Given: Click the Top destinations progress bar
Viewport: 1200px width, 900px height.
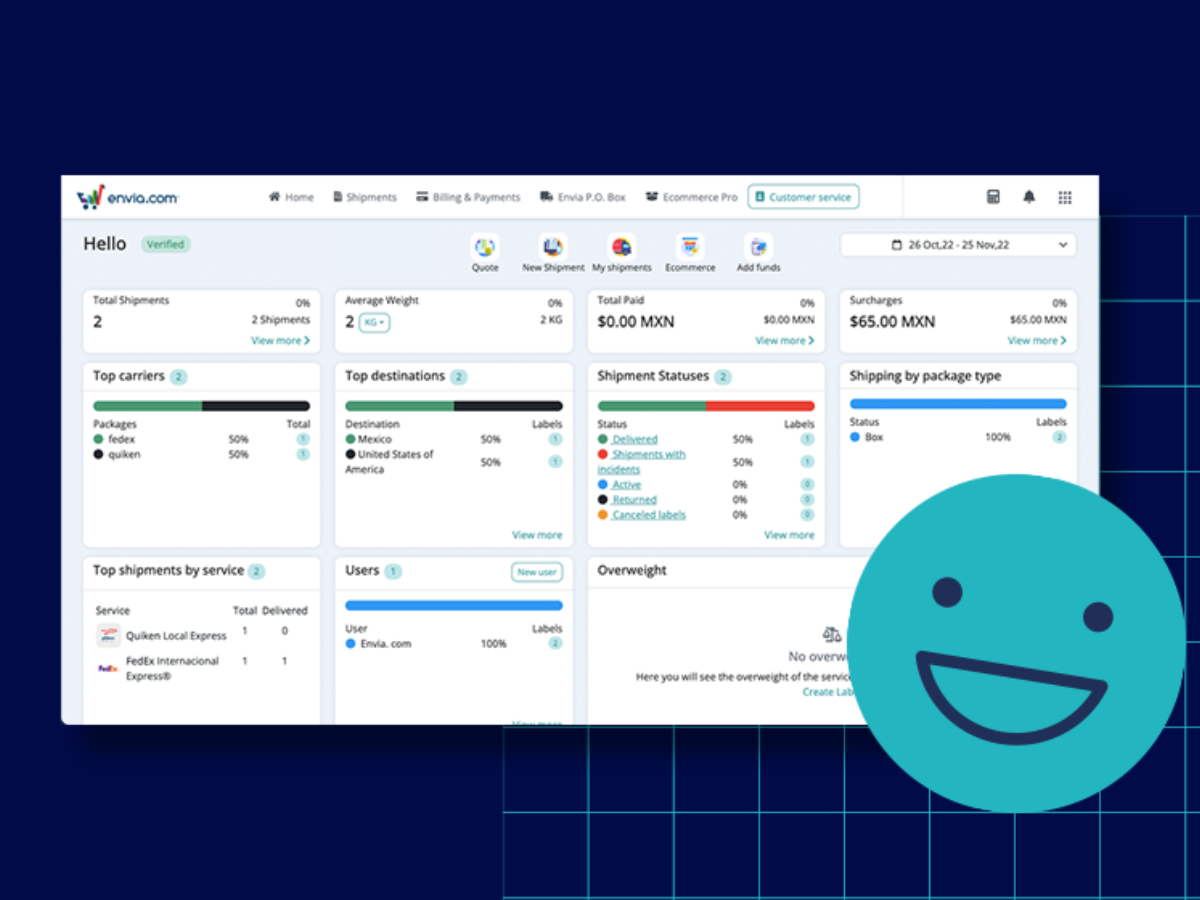Looking at the screenshot, I should point(454,406).
